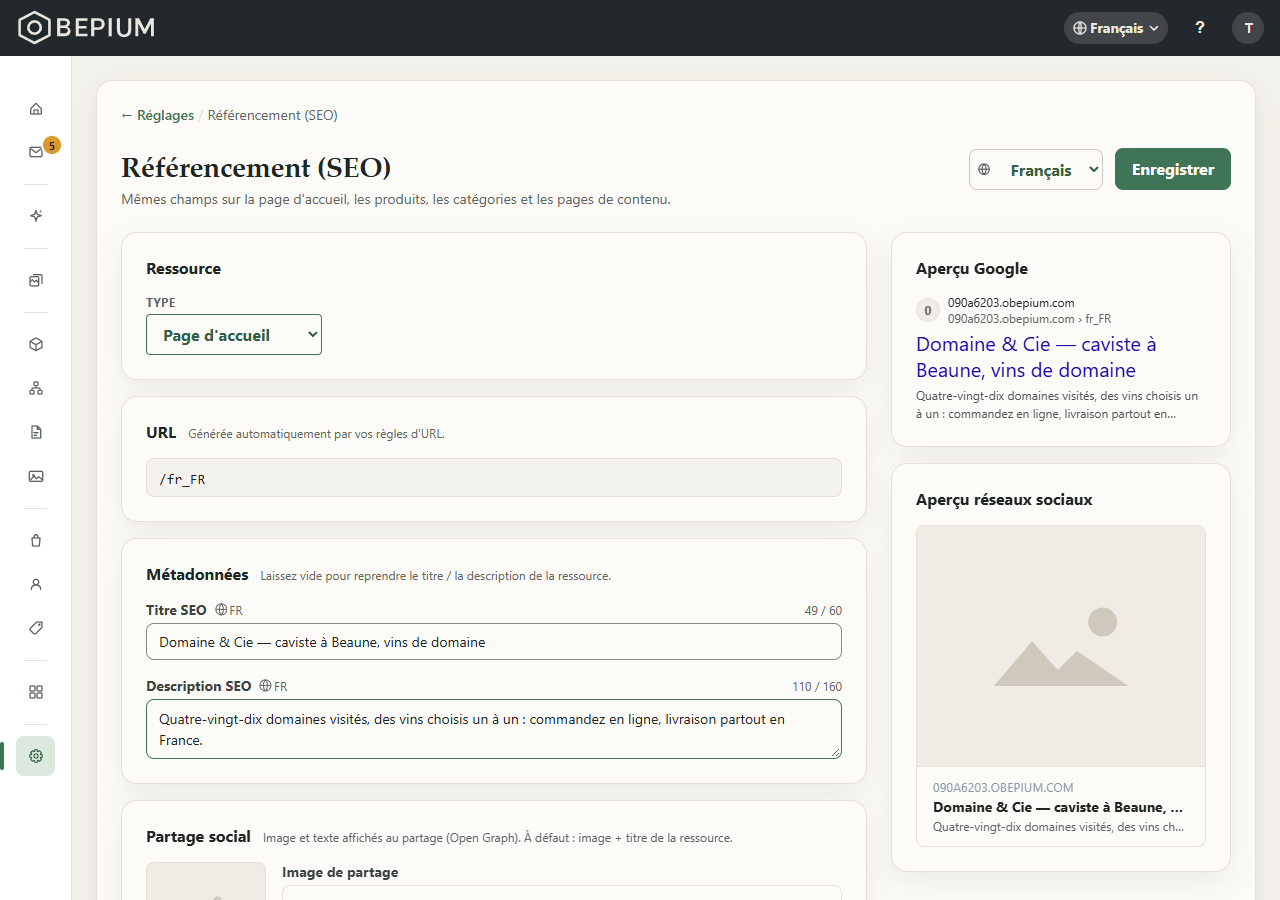Open the home icon in the sidebar
The height and width of the screenshot is (900, 1280).
point(36,108)
